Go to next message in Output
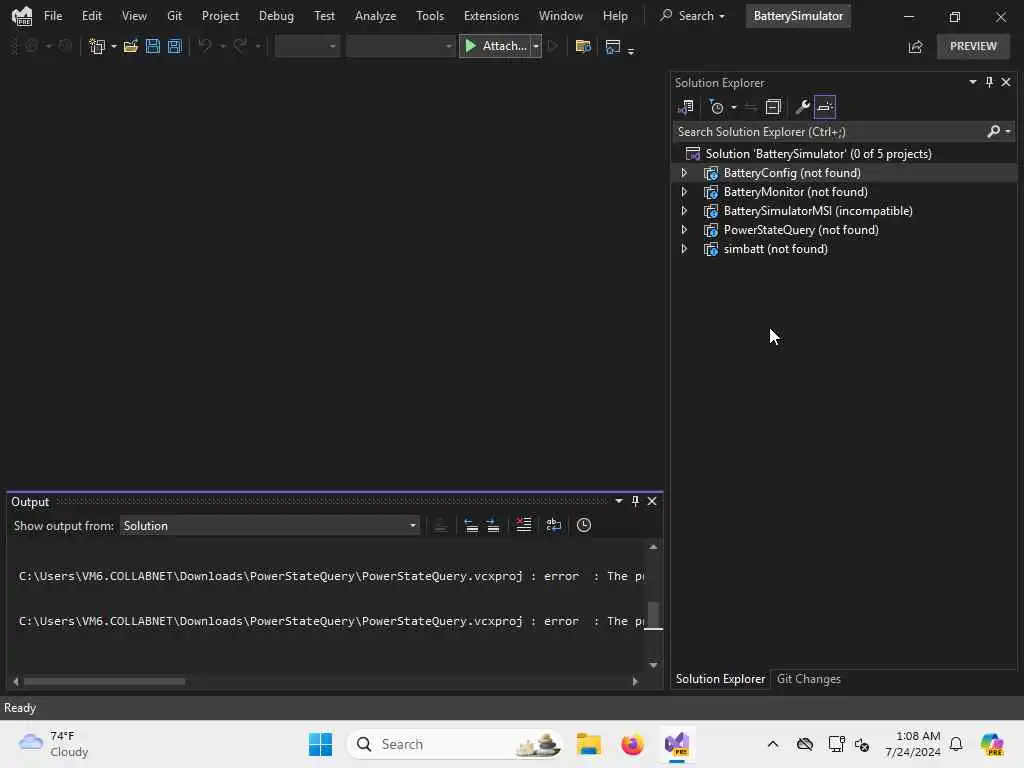Viewport: 1024px width, 768px height. pos(493,526)
